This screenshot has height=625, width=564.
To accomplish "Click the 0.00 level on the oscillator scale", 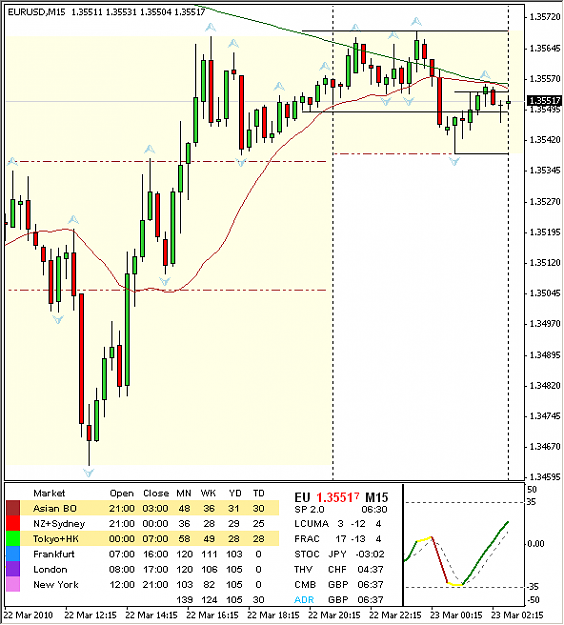I will coord(536,544).
